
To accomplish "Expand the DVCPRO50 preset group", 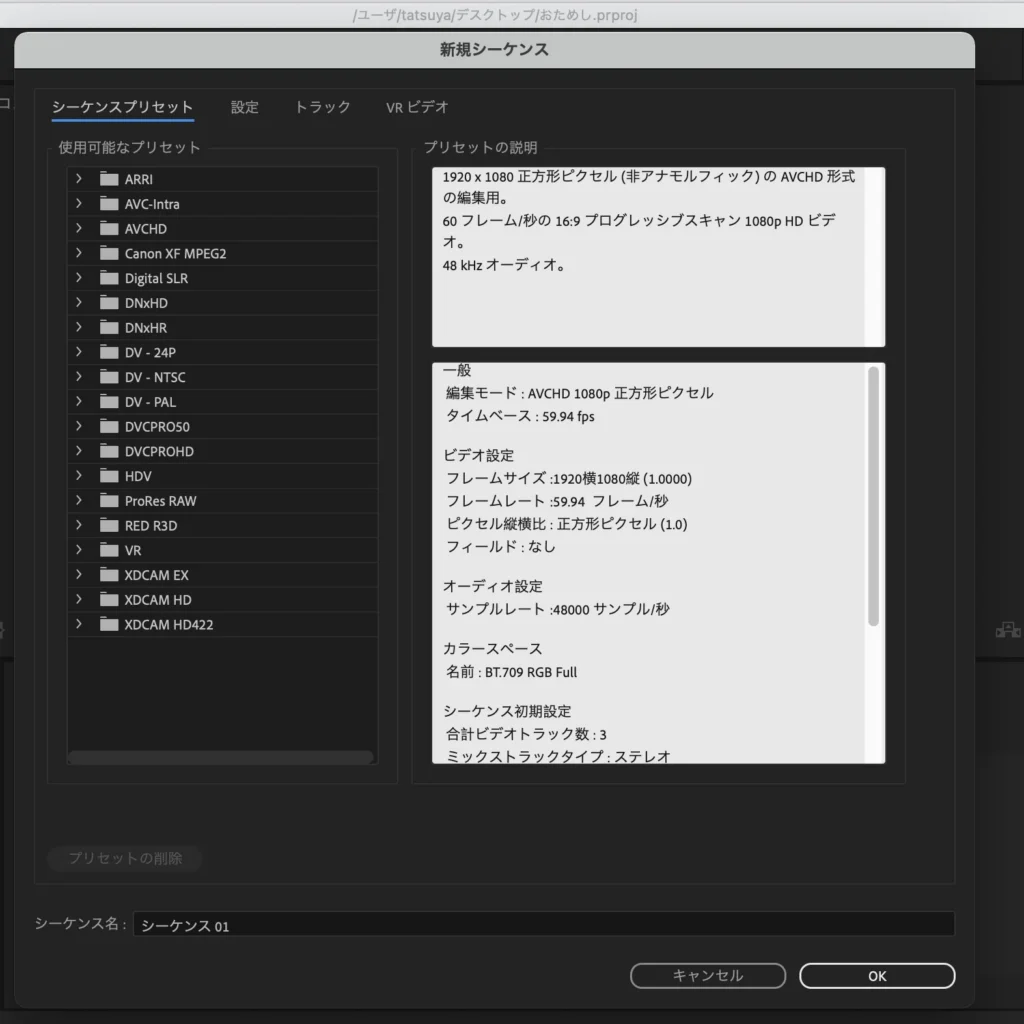I will pyautogui.click(x=79, y=427).
